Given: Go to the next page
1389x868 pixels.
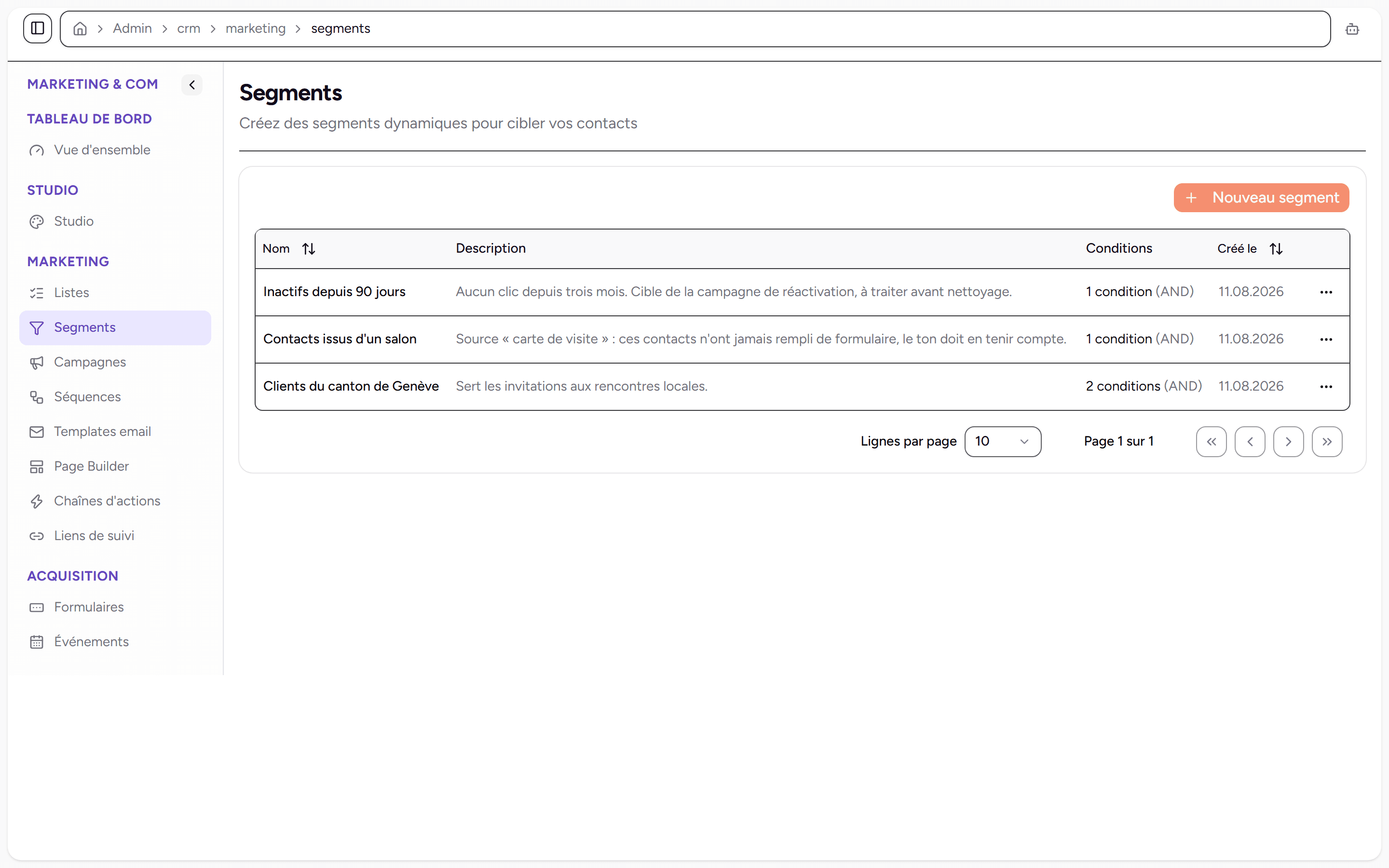Looking at the screenshot, I should (1288, 441).
